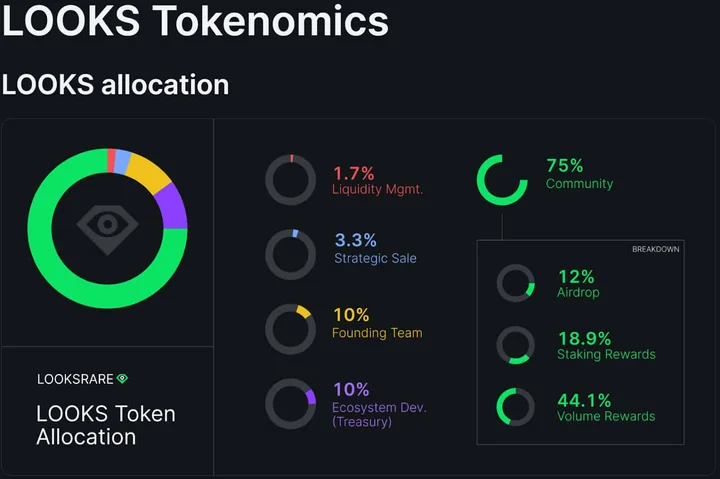Click the Ecosystem Dev. Treasury ring icon
The height and width of the screenshot is (479, 720).
(291, 404)
